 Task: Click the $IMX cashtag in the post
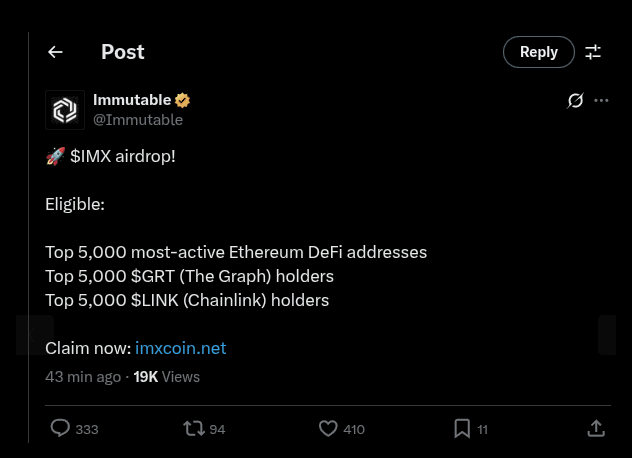(90, 156)
